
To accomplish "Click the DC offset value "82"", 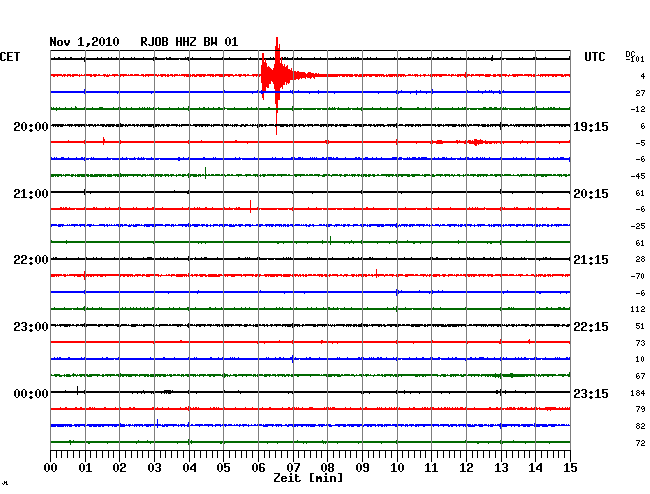I will pos(640,426).
